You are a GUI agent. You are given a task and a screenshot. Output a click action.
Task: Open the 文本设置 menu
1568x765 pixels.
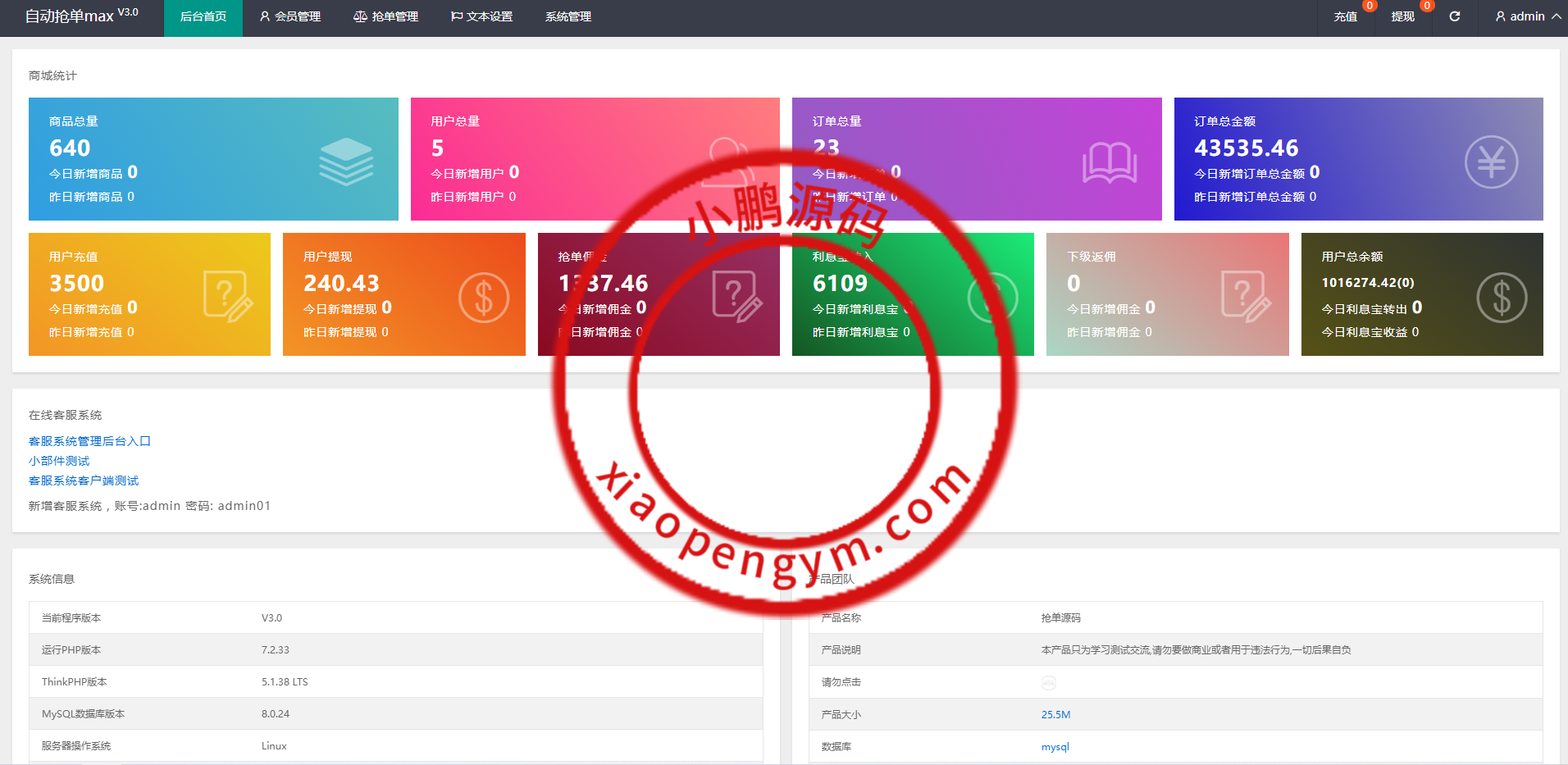tap(481, 16)
